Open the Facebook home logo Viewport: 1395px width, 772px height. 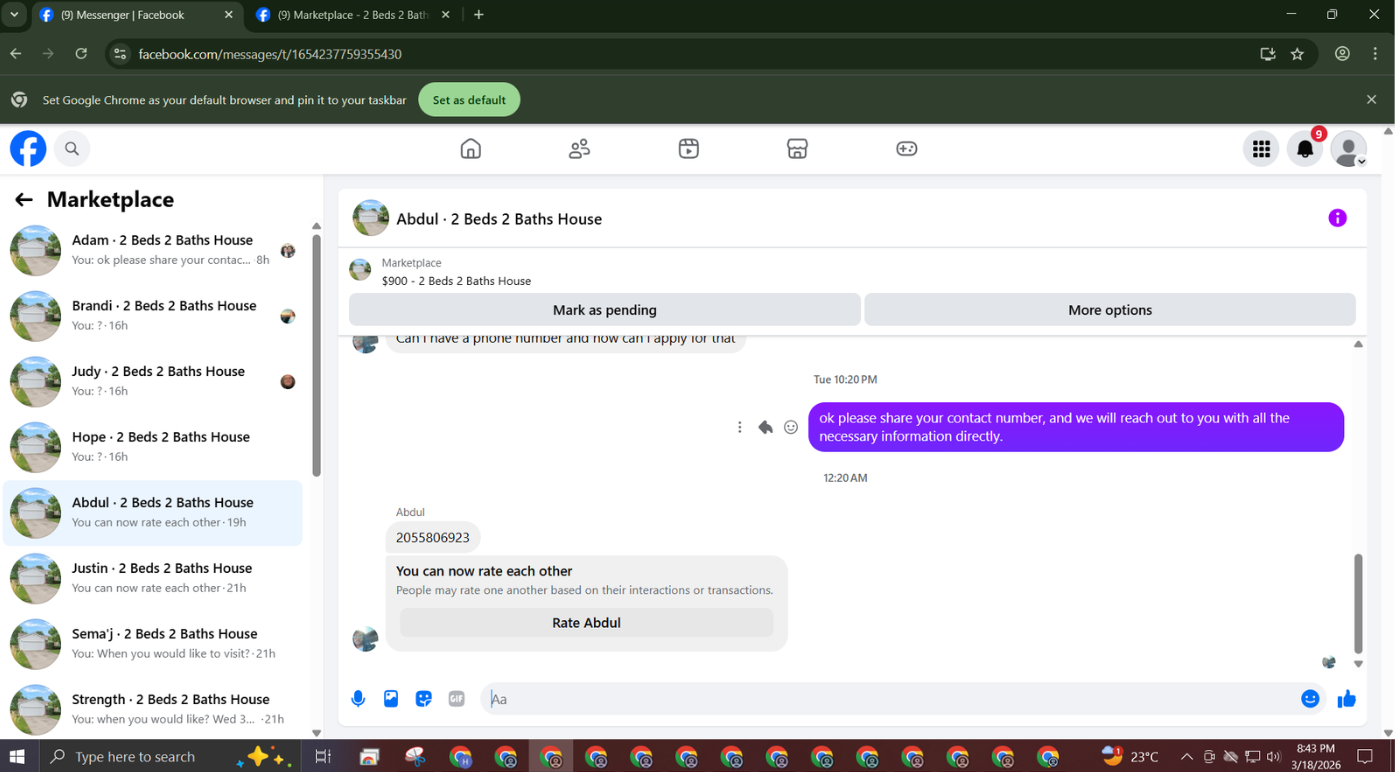[28, 149]
